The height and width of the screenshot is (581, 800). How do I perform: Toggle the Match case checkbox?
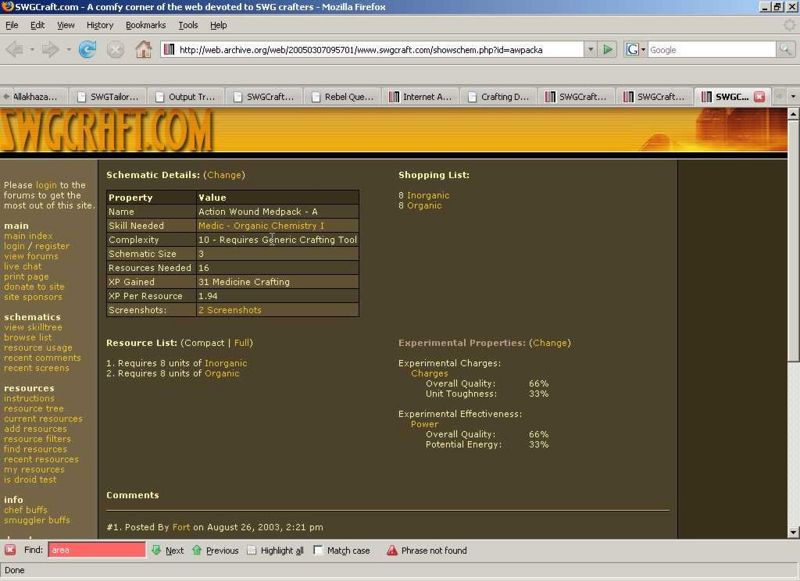tap(318, 550)
